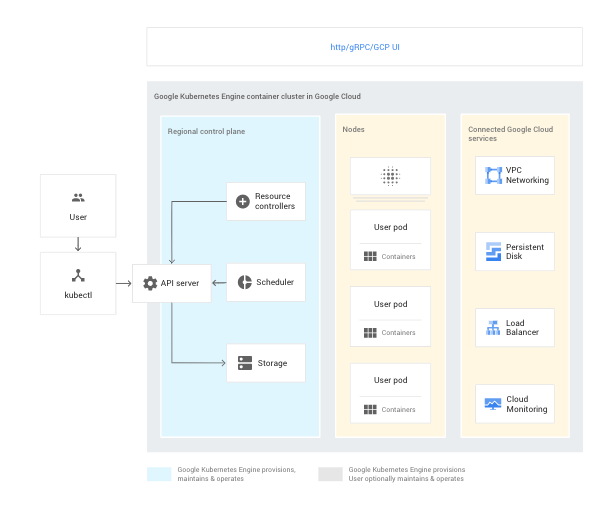Select the 'kubectl' label text
Image resolution: width=614 pixels, height=509 pixels.
(x=78, y=295)
